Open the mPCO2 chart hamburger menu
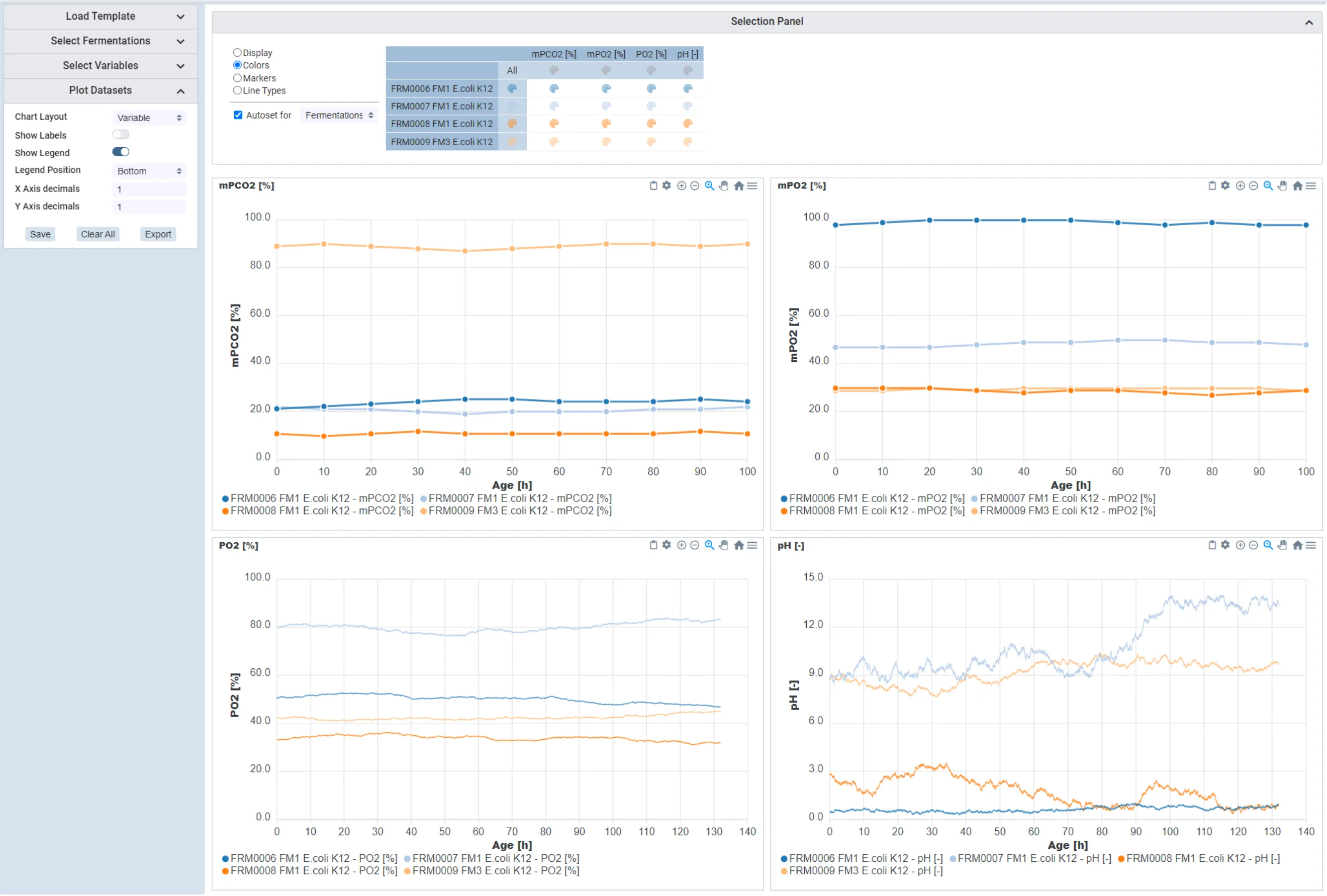 point(752,185)
